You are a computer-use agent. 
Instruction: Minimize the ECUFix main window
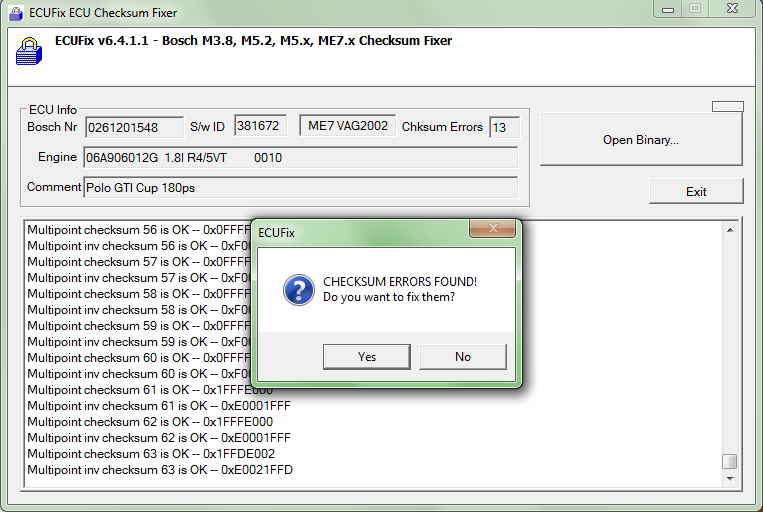click(x=668, y=9)
